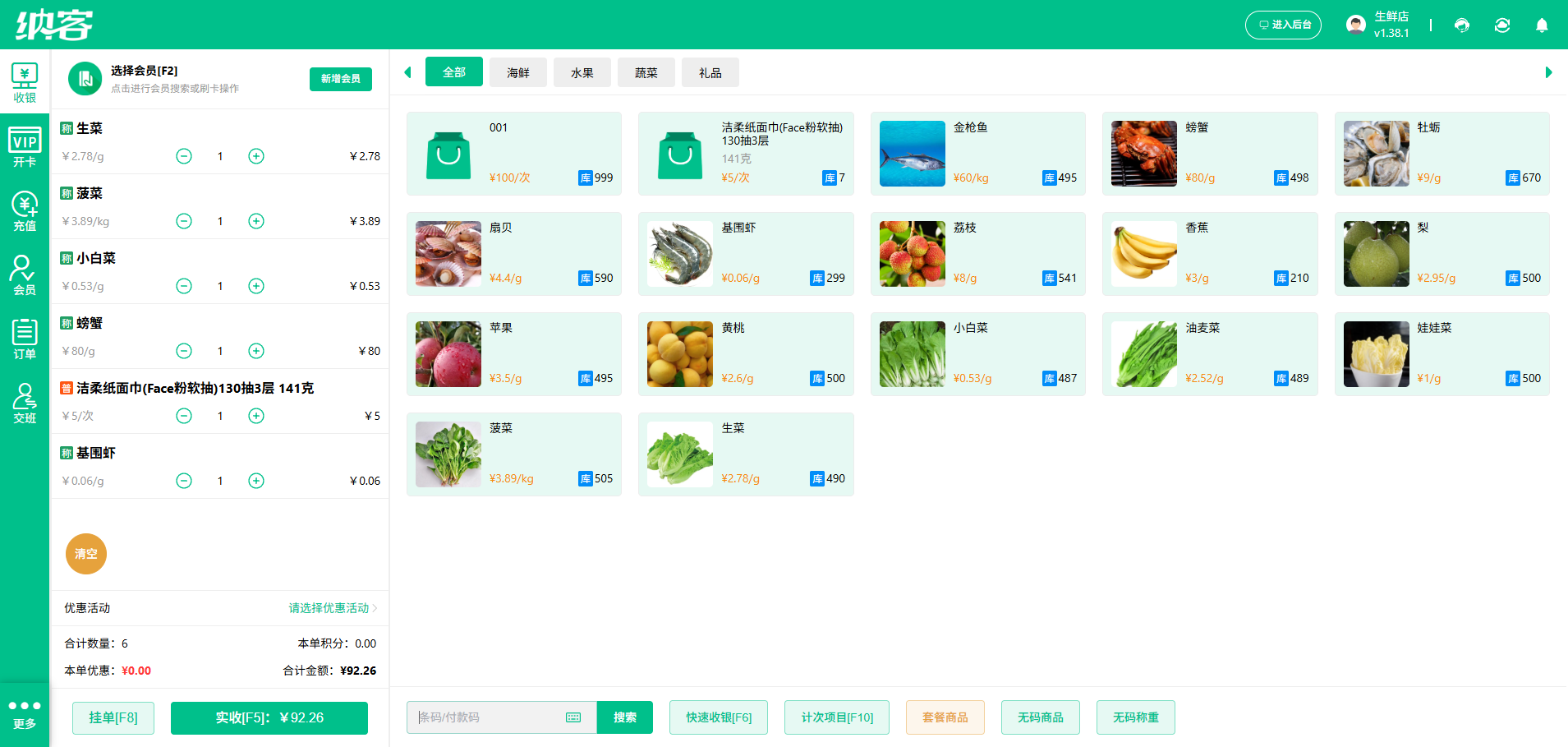This screenshot has width=1568, height=747.
Task: Open the 更多 more menu icon
Action: (x=25, y=714)
